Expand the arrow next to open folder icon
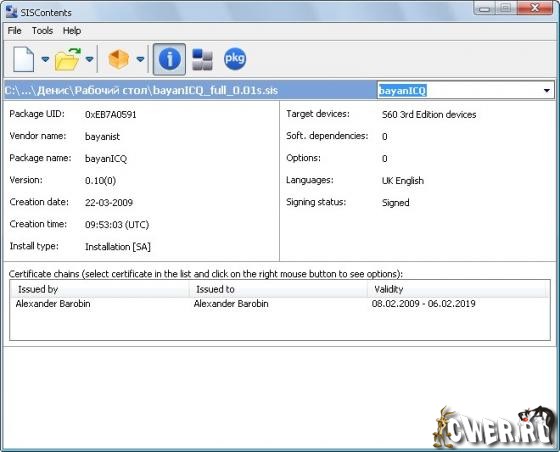The width and height of the screenshot is (560, 452). click(x=90, y=59)
